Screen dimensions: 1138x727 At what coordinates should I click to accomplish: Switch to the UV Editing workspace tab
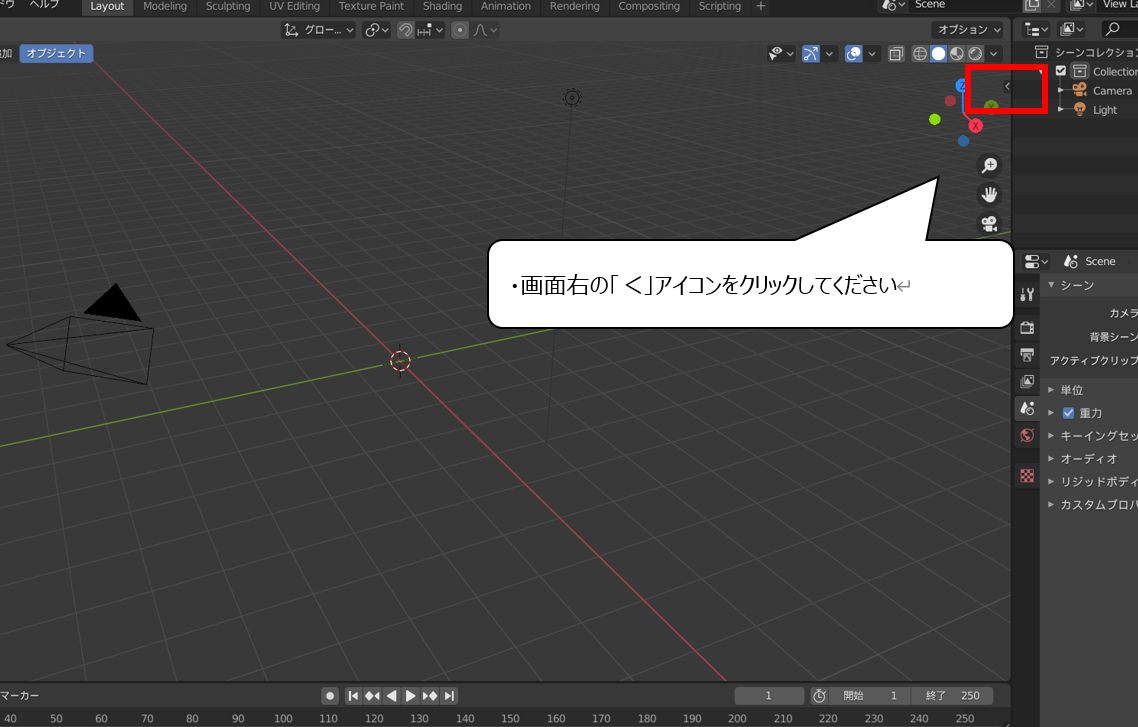point(294,6)
